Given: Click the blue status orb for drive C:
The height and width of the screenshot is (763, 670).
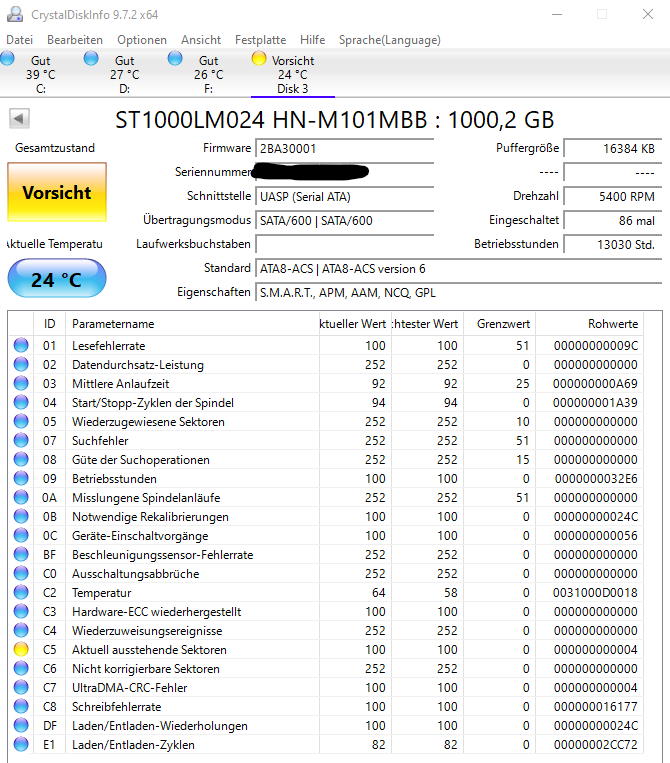Looking at the screenshot, I should click(7, 59).
